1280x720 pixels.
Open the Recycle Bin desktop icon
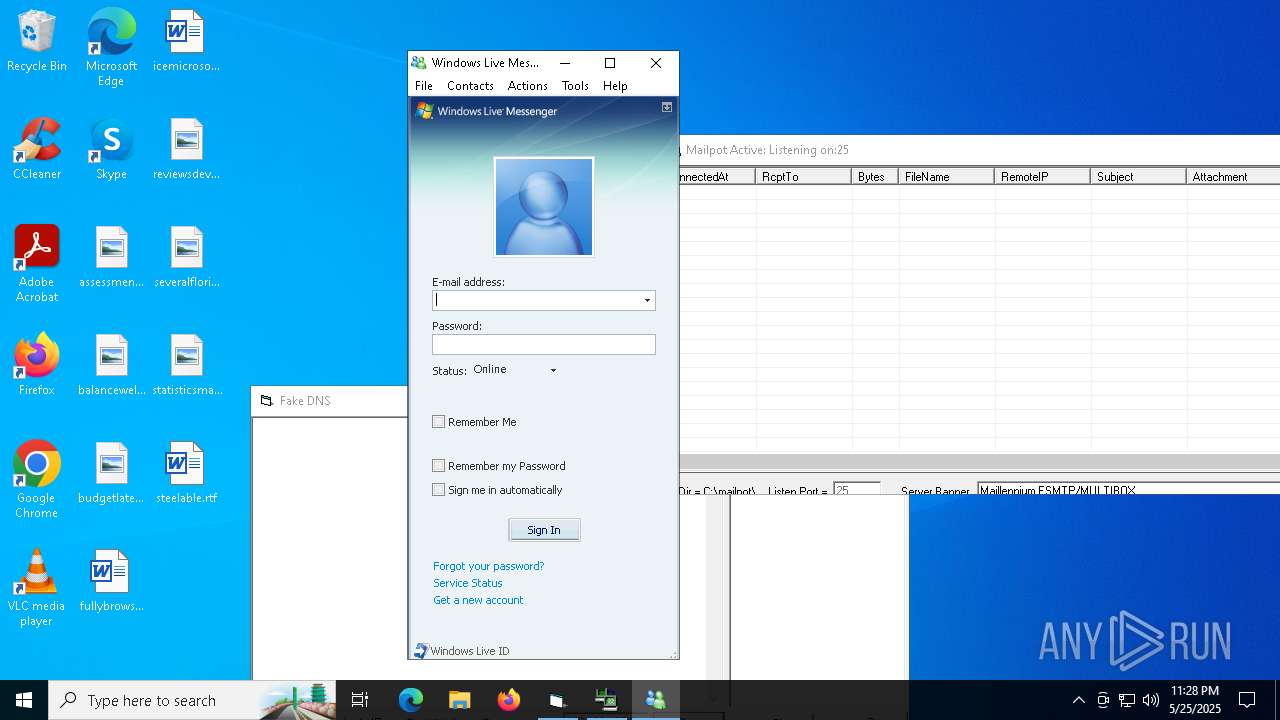[37, 42]
